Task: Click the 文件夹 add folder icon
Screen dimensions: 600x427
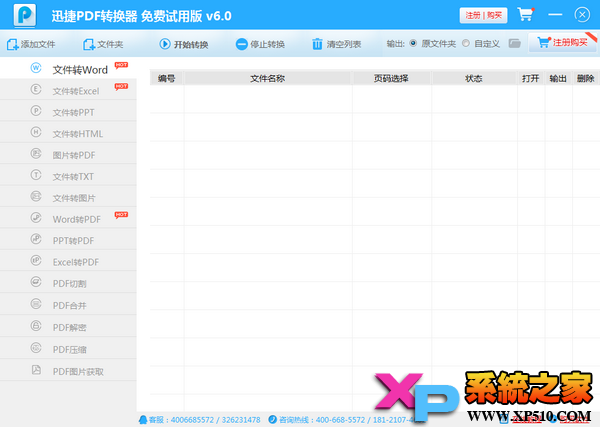Action: click(89, 44)
